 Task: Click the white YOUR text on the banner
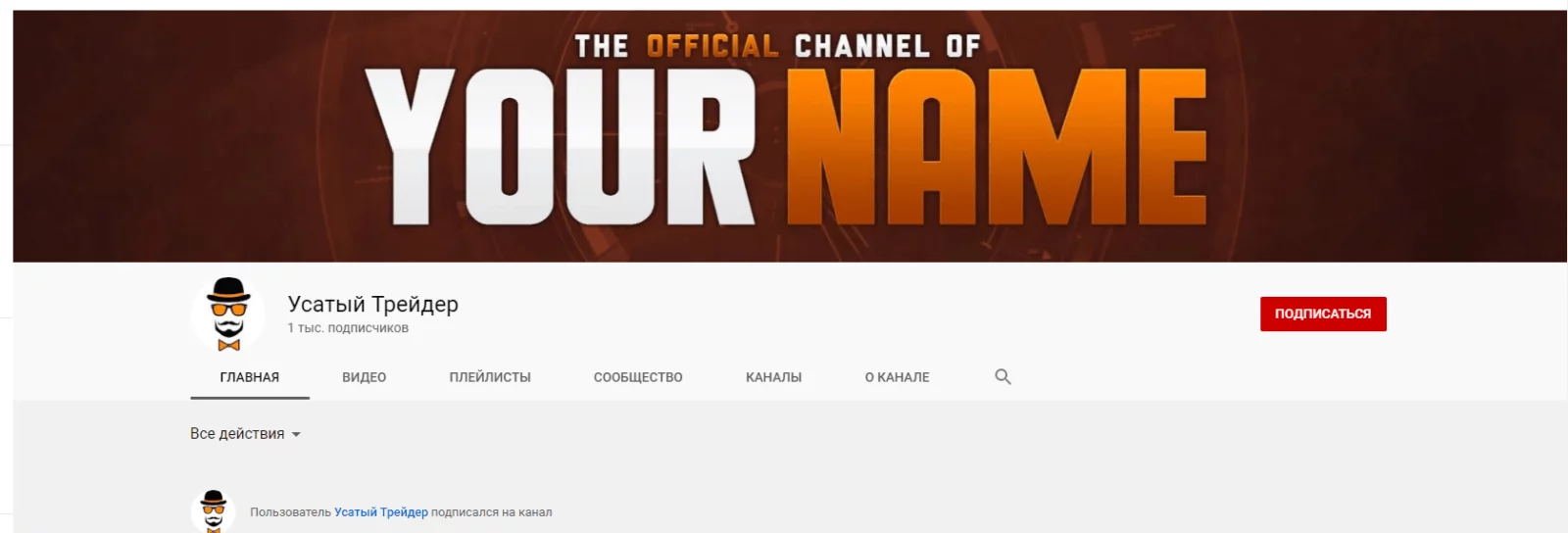pyautogui.click(x=561, y=147)
